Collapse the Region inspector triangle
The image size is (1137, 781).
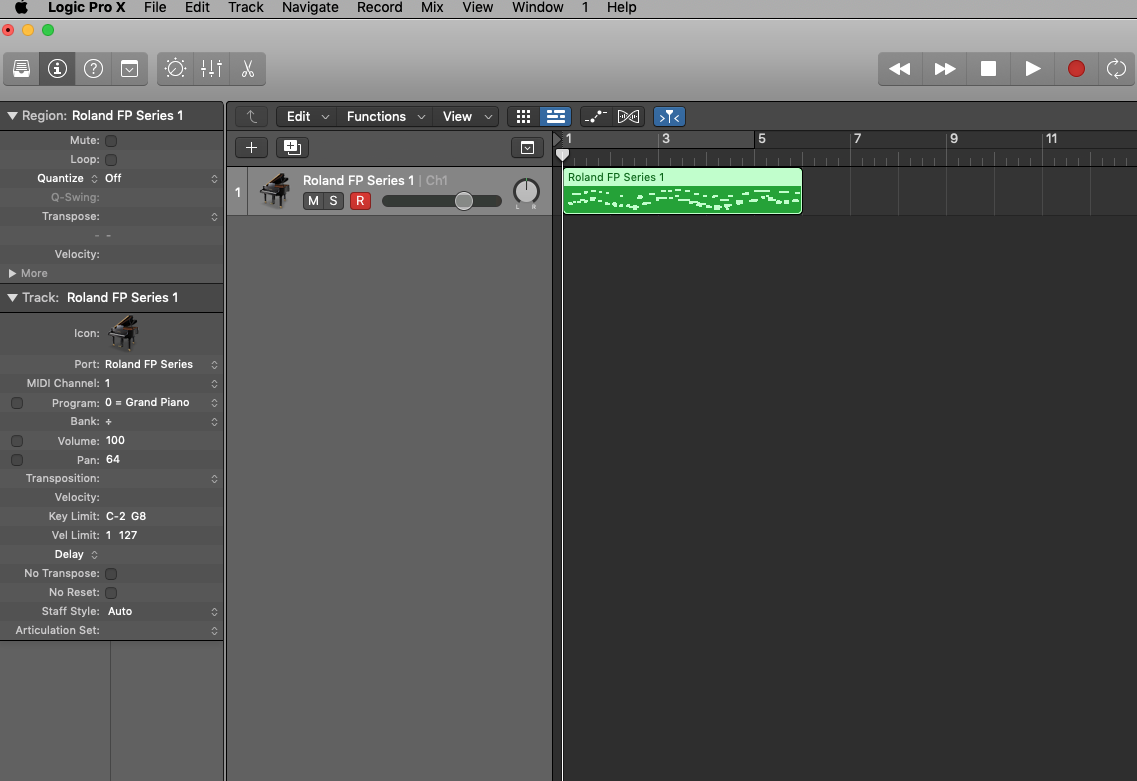(x=12, y=115)
